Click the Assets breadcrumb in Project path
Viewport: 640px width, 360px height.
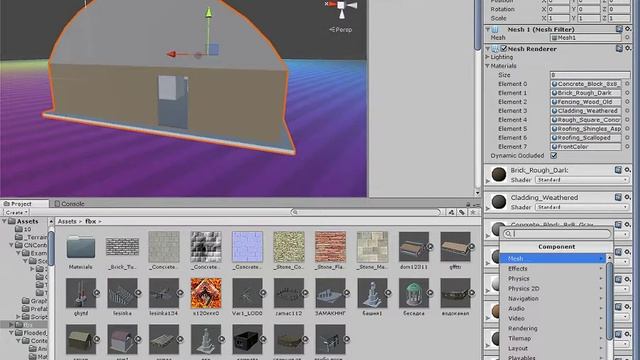(67, 221)
